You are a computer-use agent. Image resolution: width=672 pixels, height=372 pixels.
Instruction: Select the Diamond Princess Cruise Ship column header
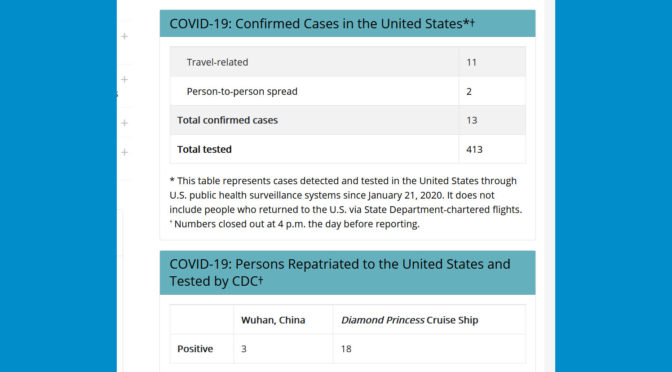(x=410, y=320)
